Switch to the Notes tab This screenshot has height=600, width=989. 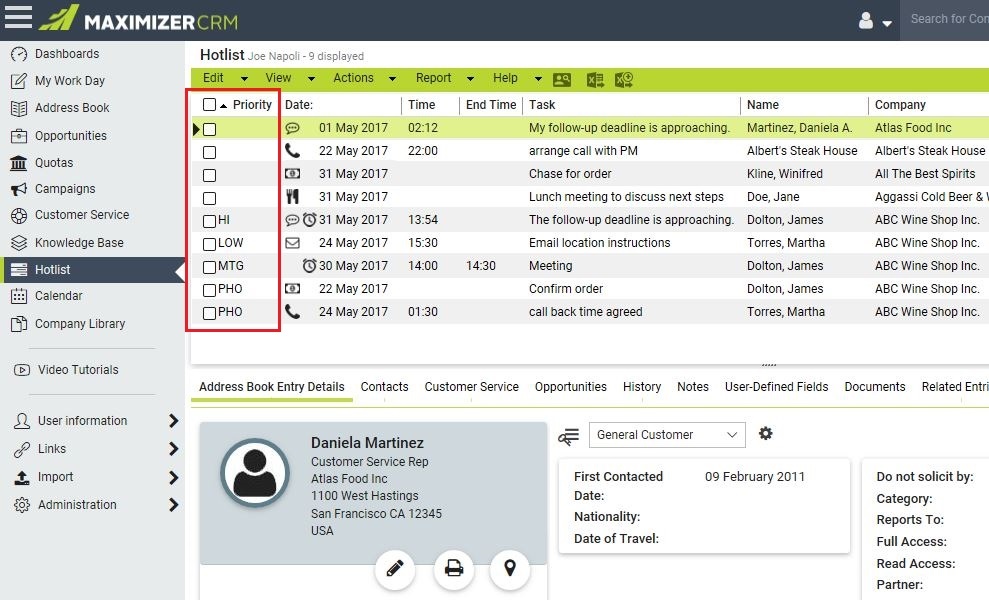point(693,387)
